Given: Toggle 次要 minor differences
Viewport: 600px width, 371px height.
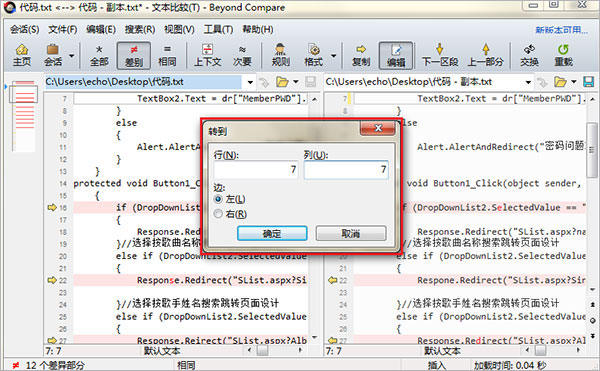Looking at the screenshot, I should click(x=242, y=55).
